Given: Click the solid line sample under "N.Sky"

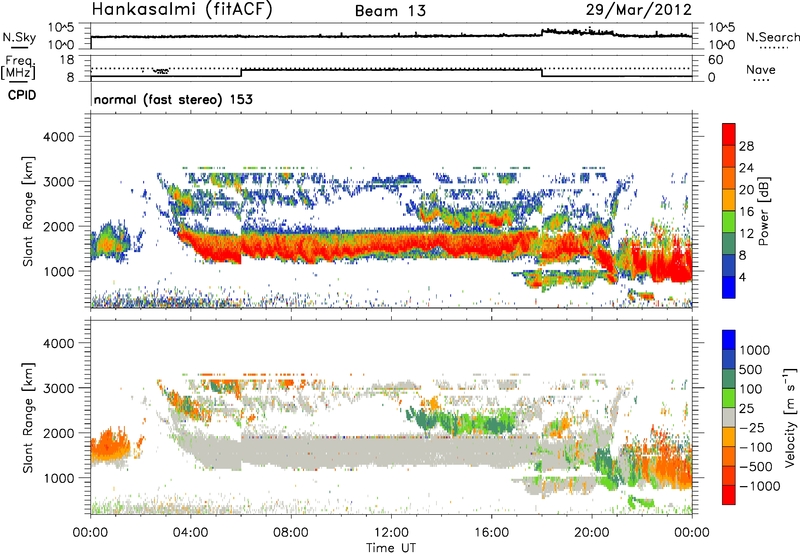Looking at the screenshot, I should (19, 47).
